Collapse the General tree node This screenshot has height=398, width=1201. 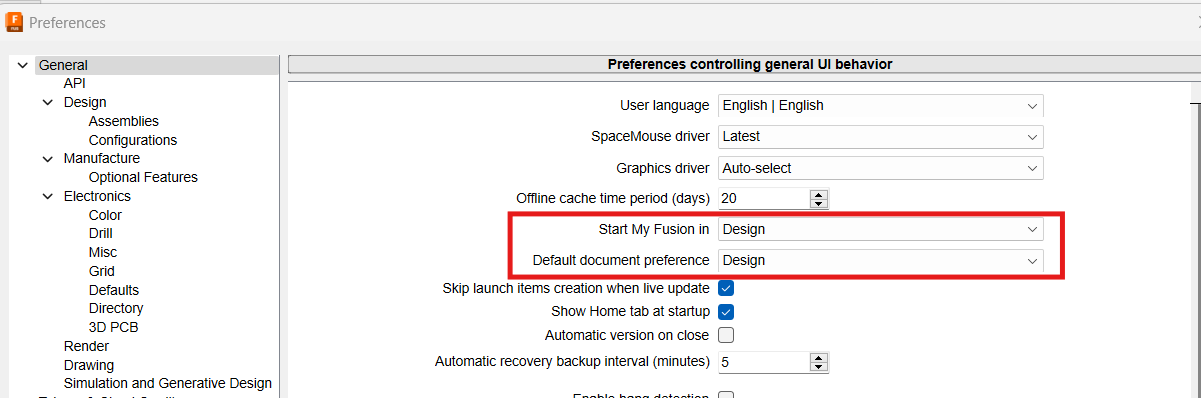pos(23,65)
